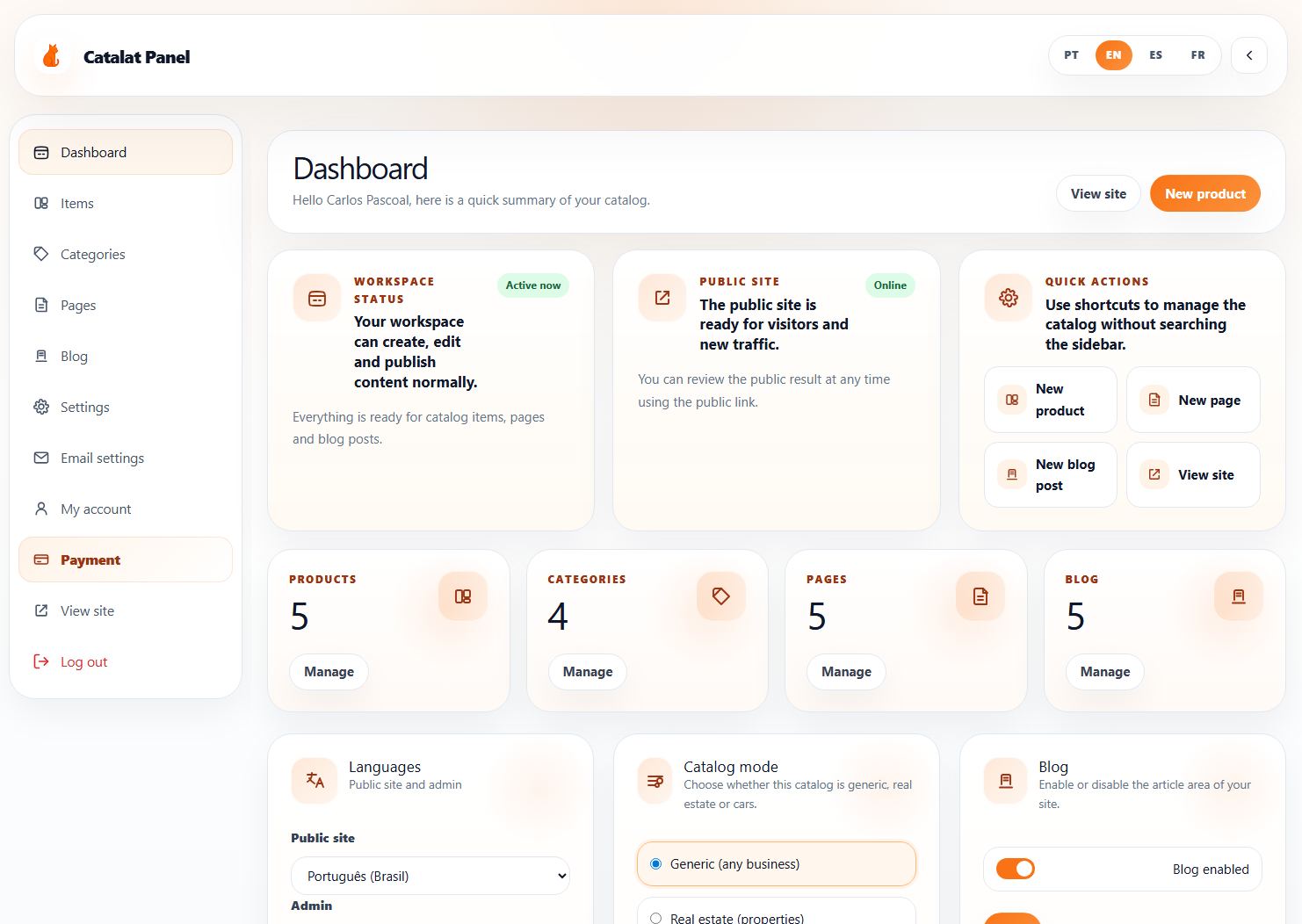Click the My account person icon
This screenshot has height=924, width=1302.
pyautogui.click(x=41, y=509)
